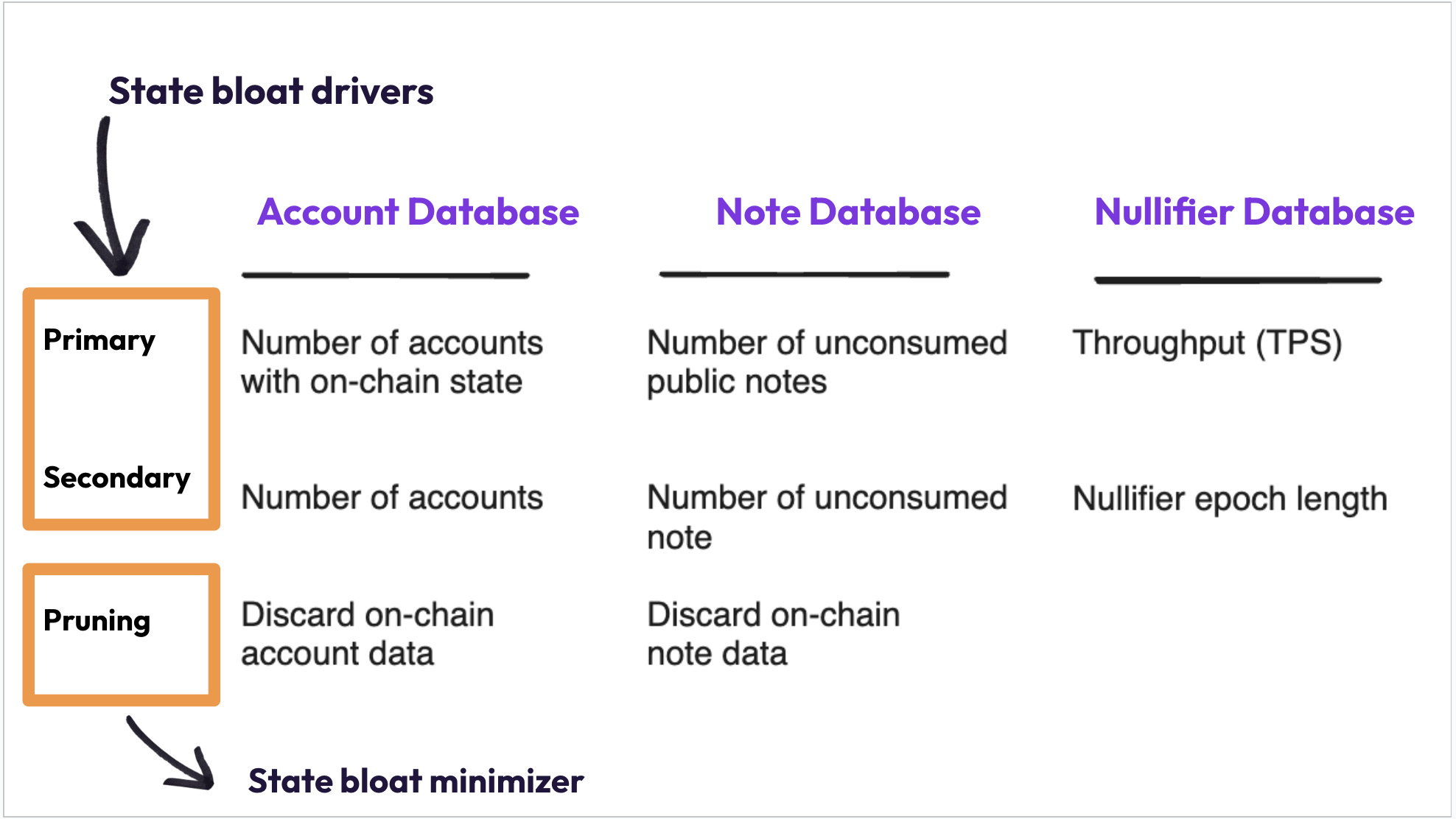Click the underline beneath Account Database
The image size is (1456, 819).
[x=385, y=275]
